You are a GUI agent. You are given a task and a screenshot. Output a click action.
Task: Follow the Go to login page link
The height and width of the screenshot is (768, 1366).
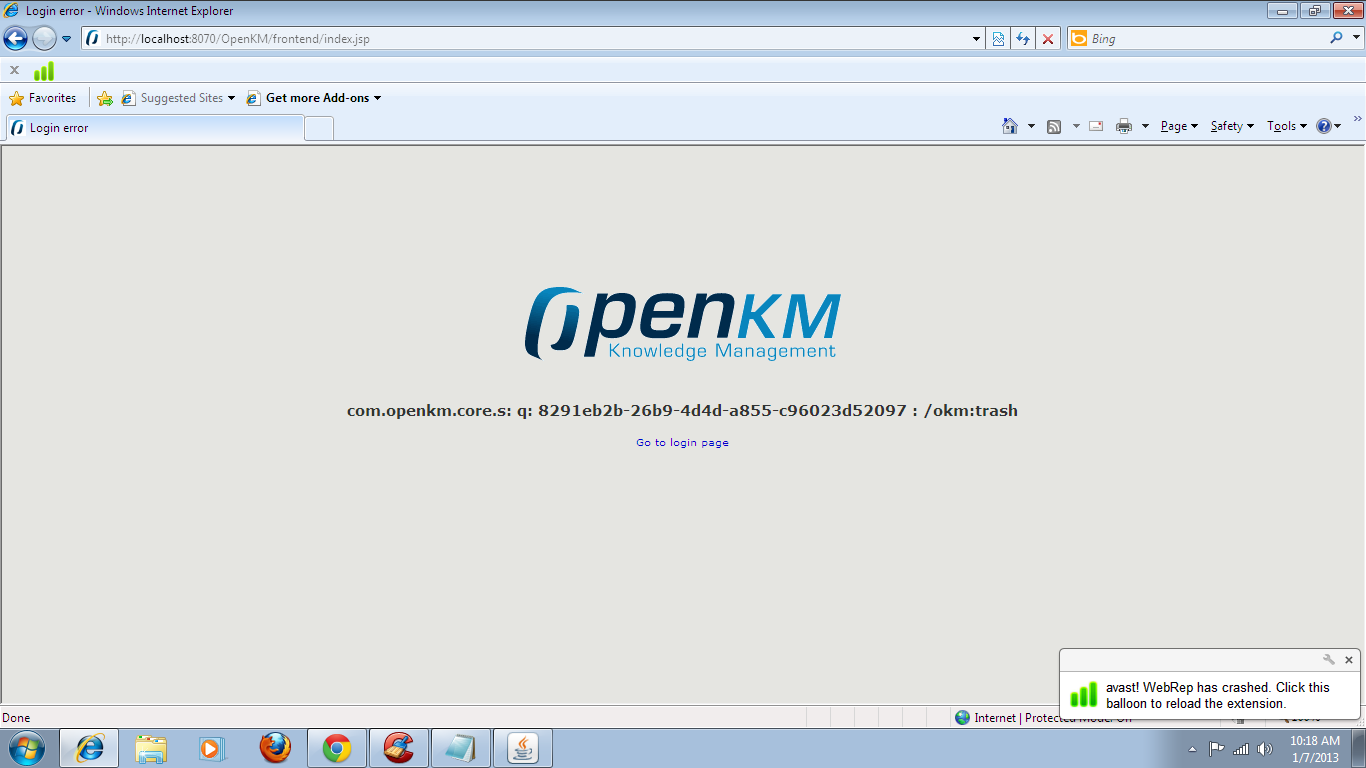tap(682, 443)
